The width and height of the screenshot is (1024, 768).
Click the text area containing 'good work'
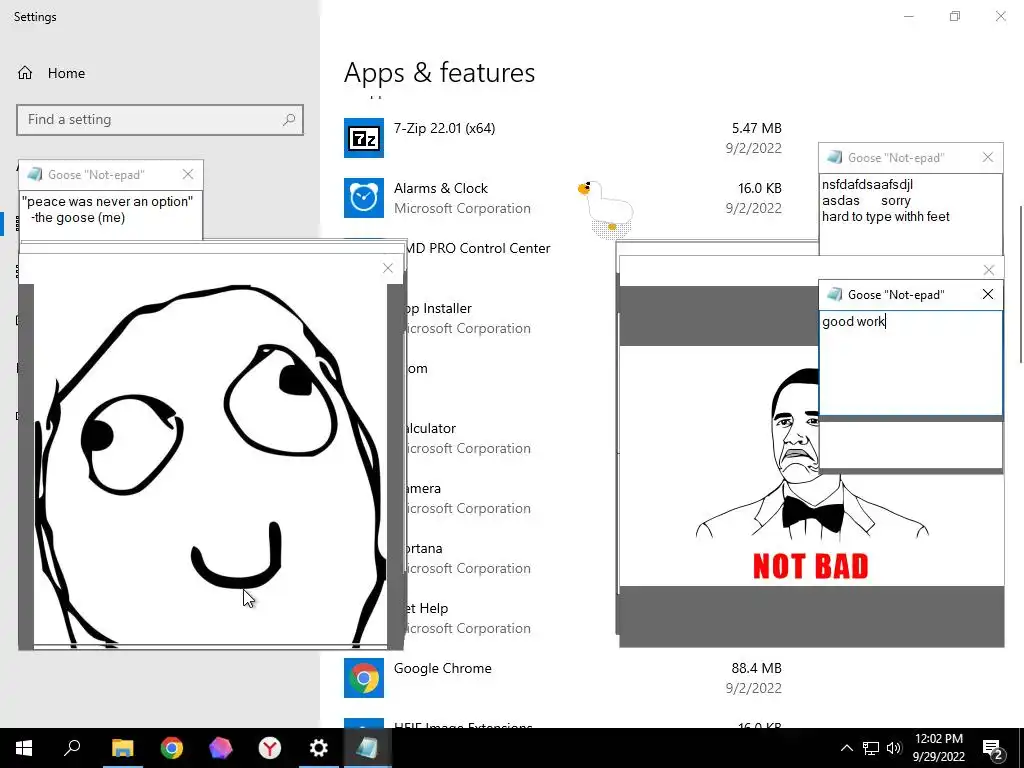(x=910, y=362)
